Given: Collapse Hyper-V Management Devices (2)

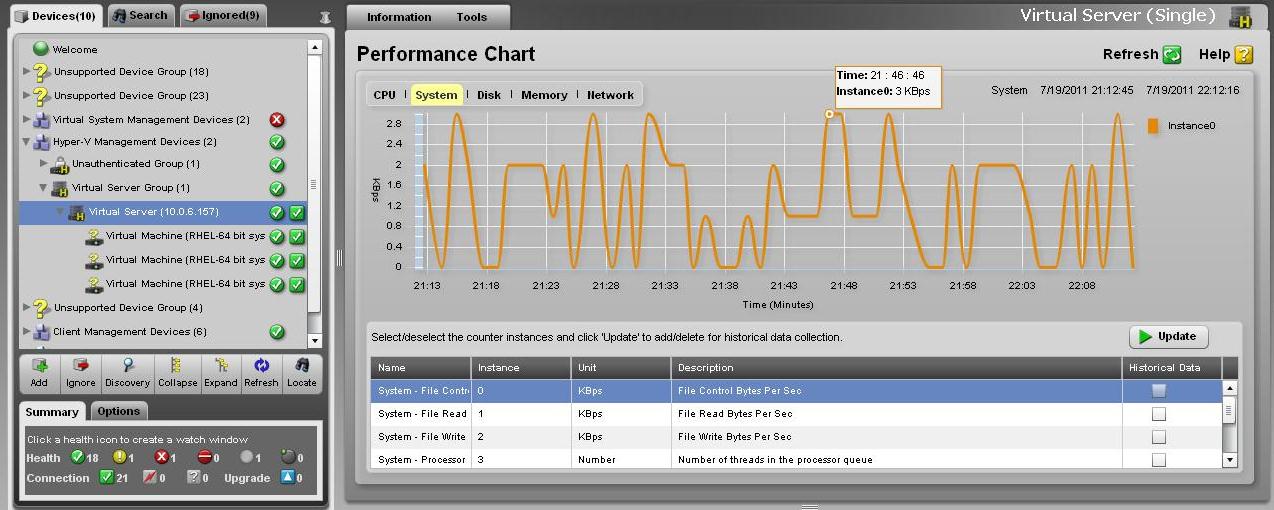Looking at the screenshot, I should pyautogui.click(x=27, y=142).
